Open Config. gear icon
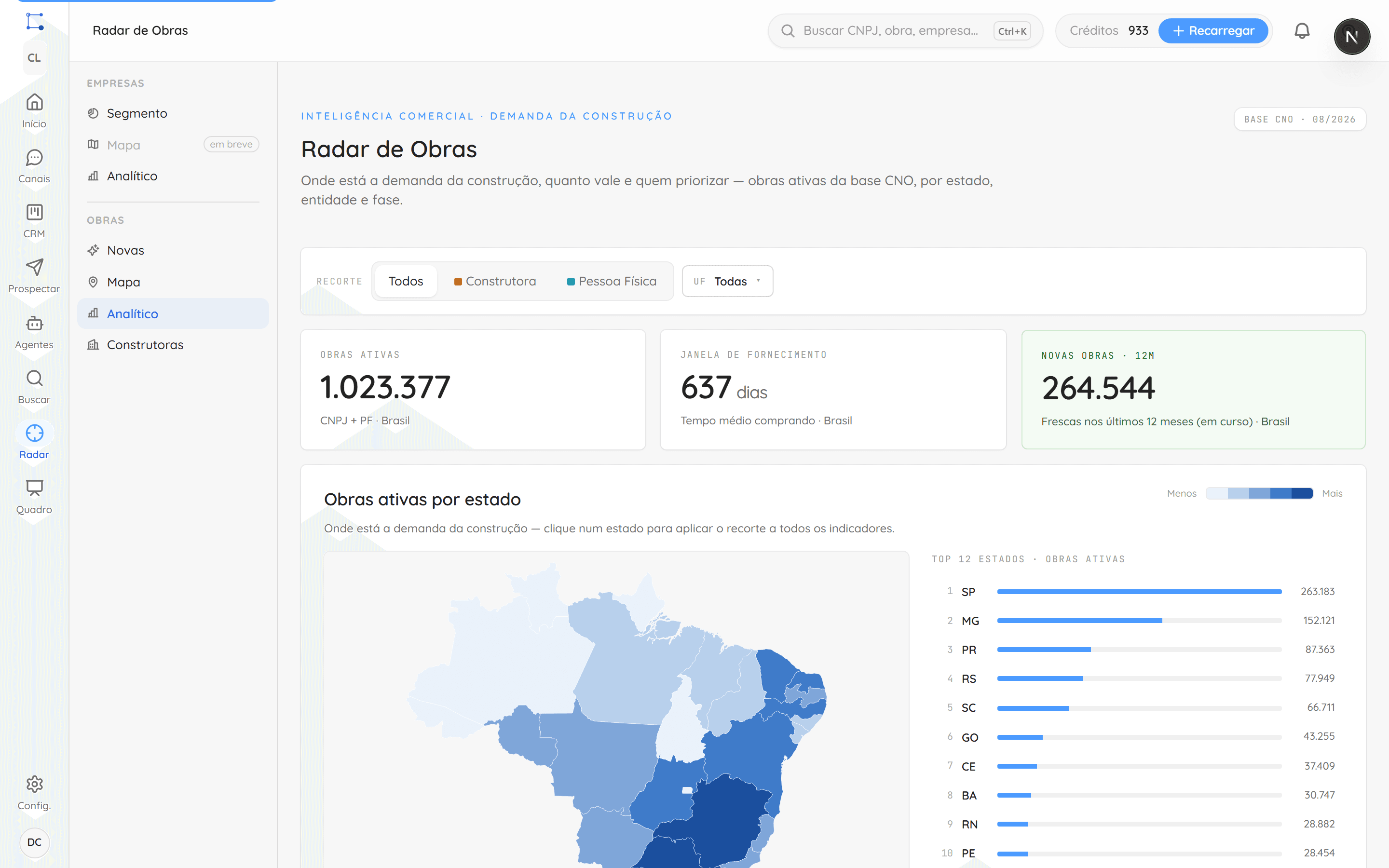The width and height of the screenshot is (1389, 868). click(34, 784)
